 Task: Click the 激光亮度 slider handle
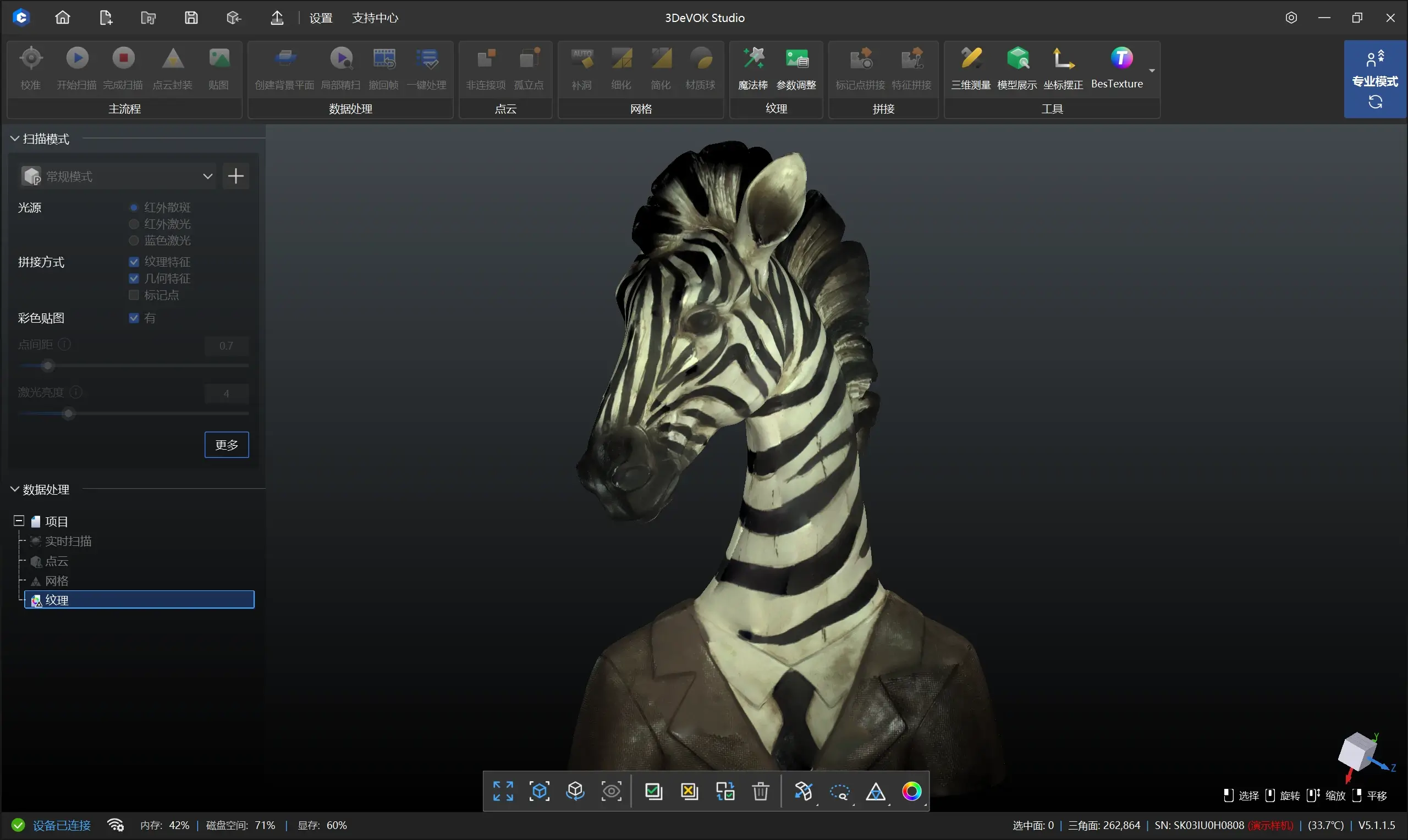click(69, 415)
